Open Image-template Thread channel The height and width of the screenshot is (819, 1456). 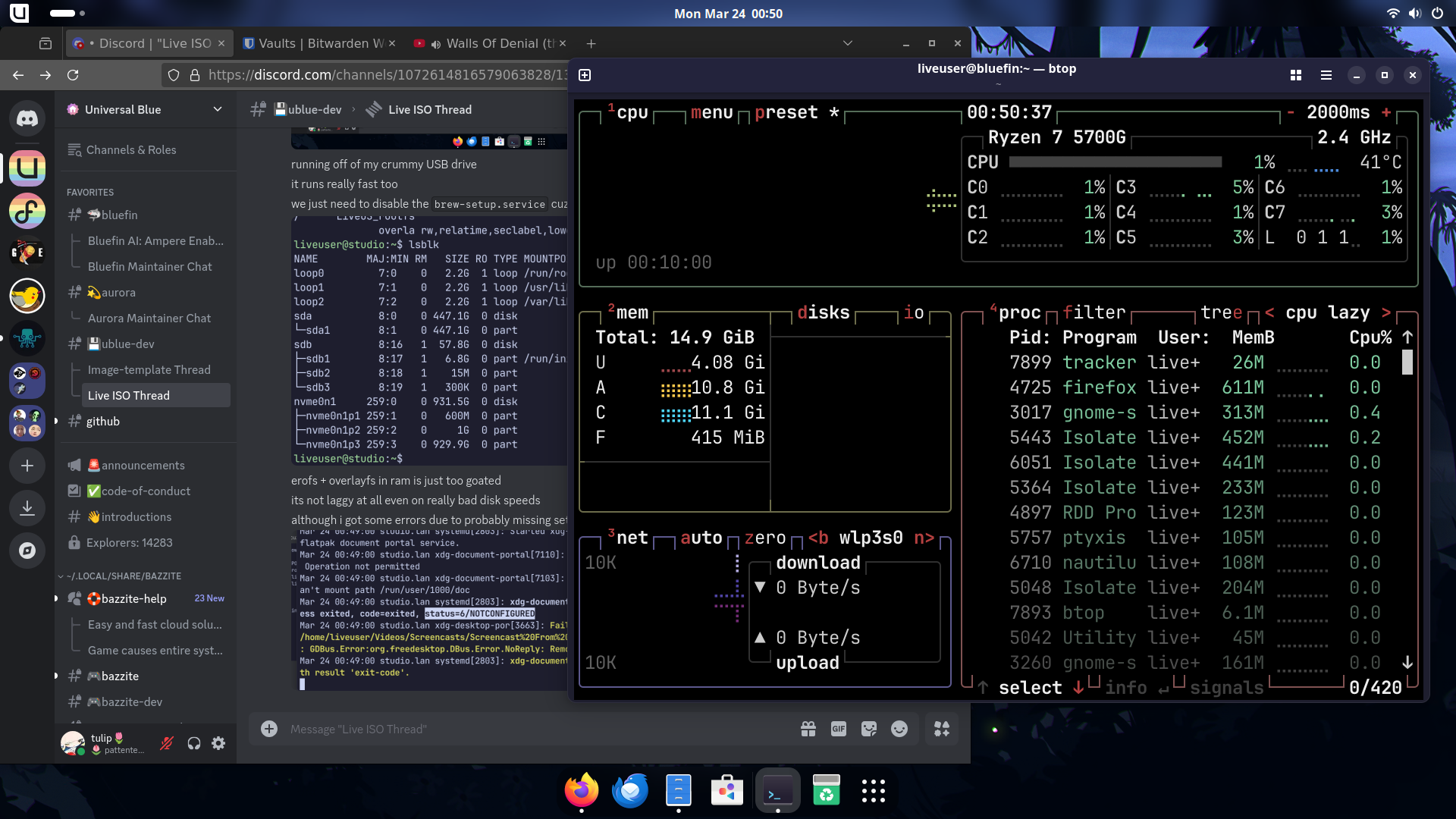[x=149, y=370]
